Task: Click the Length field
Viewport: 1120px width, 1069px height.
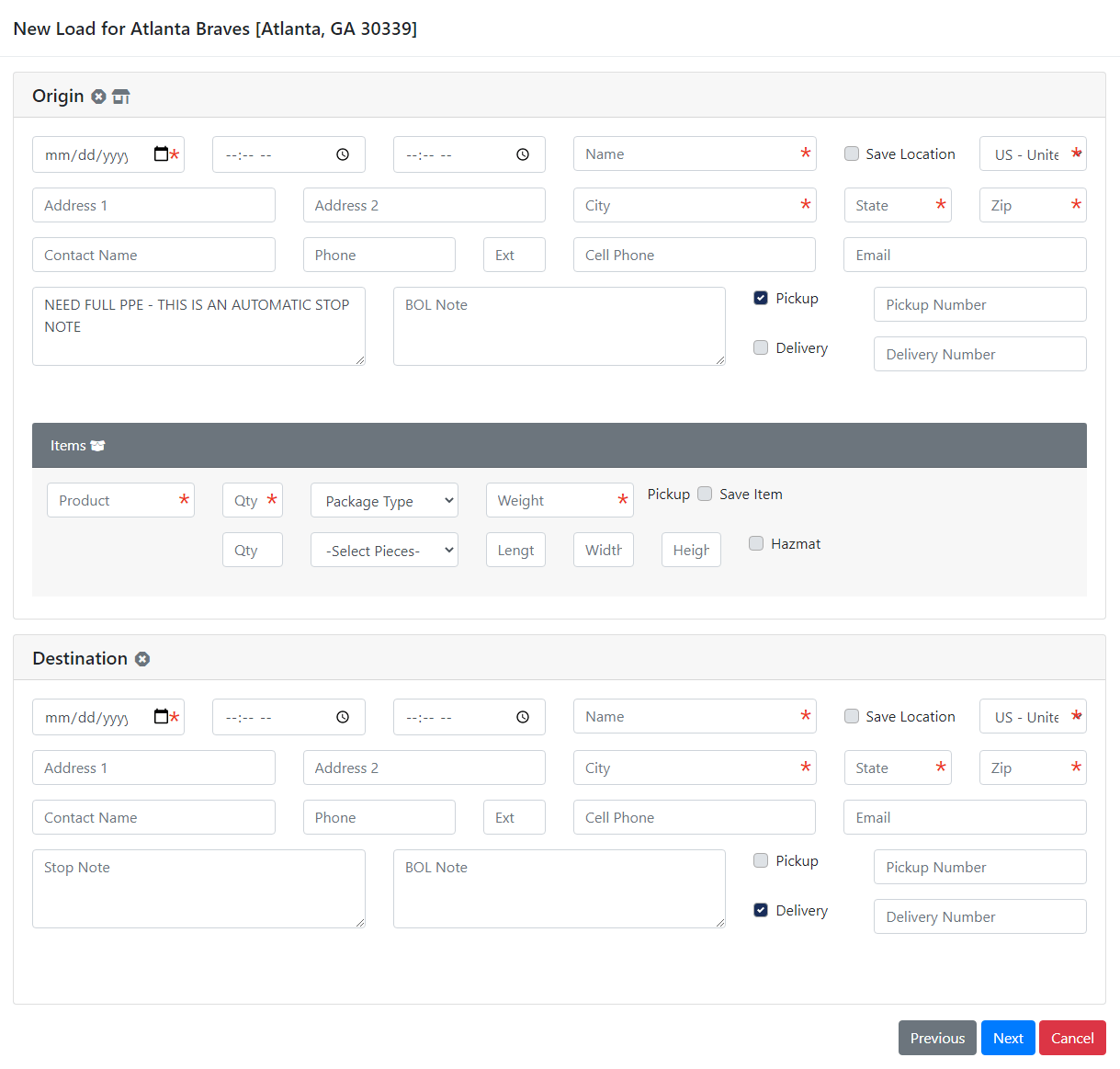Action: (x=515, y=550)
